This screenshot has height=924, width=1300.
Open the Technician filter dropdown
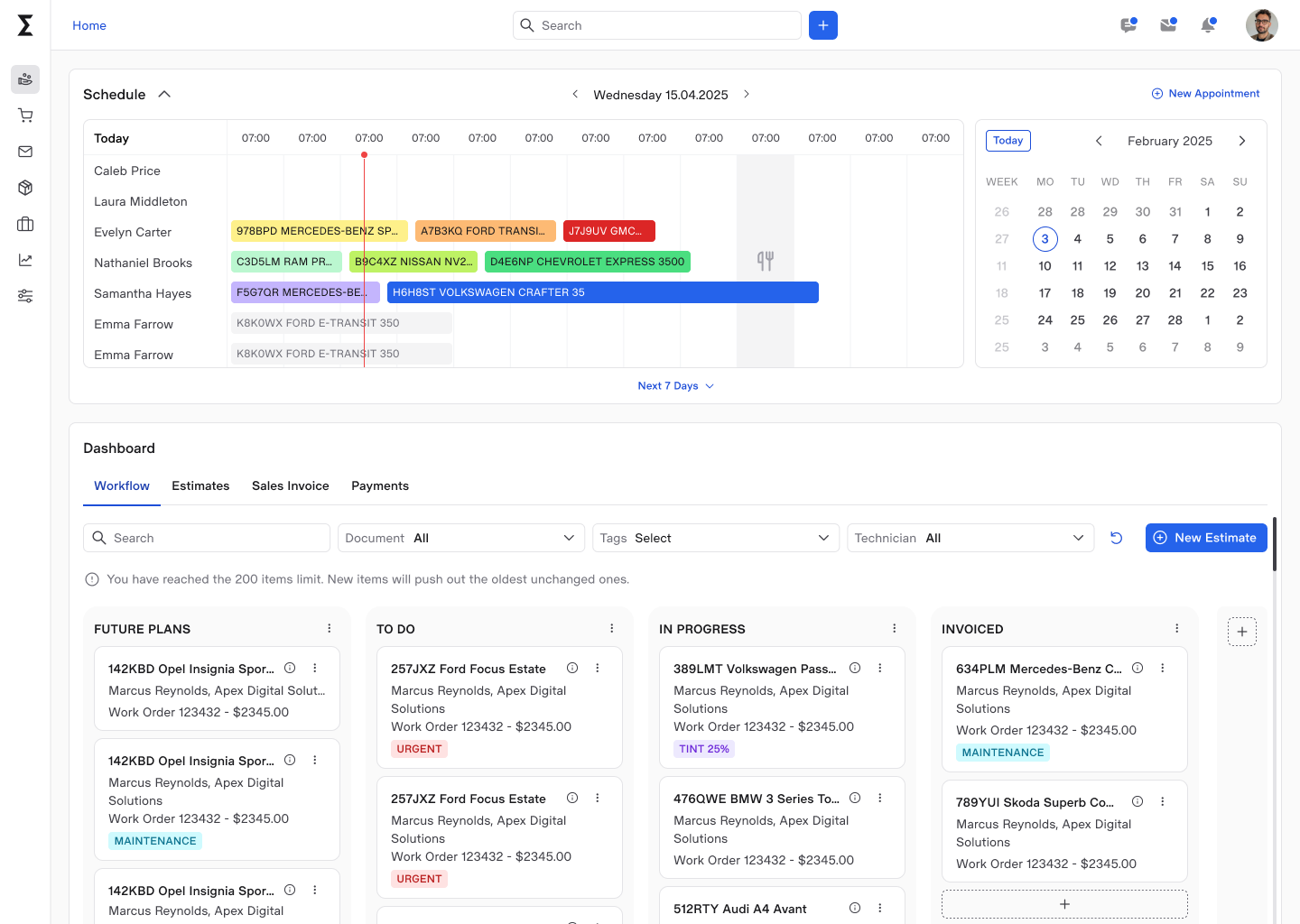click(x=970, y=538)
